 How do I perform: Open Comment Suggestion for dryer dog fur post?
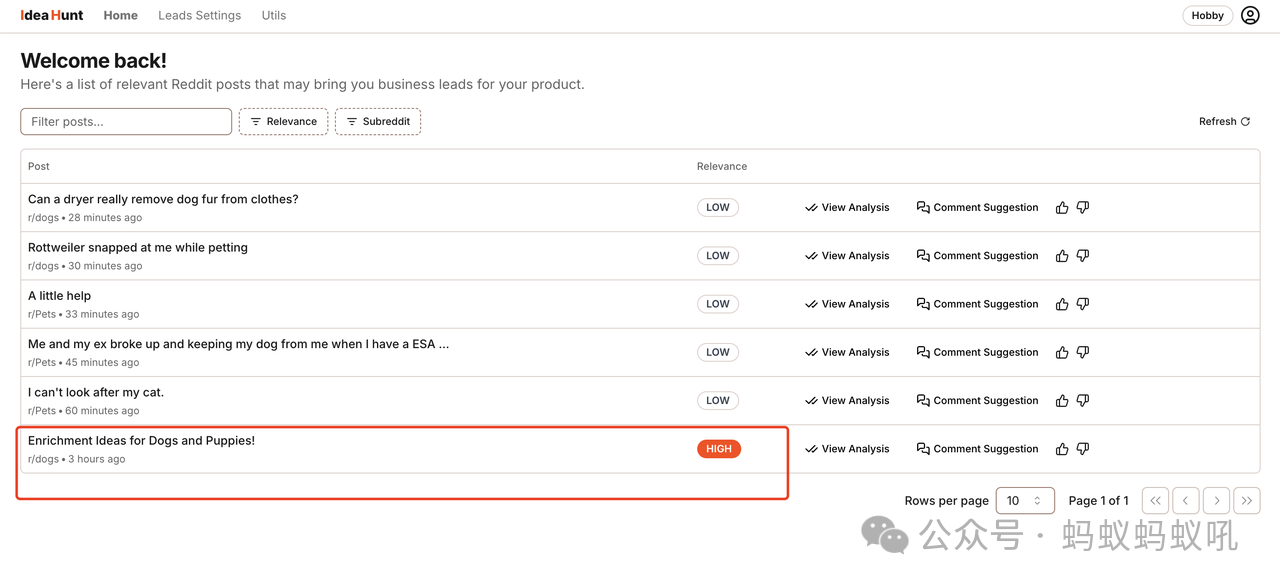(x=977, y=208)
